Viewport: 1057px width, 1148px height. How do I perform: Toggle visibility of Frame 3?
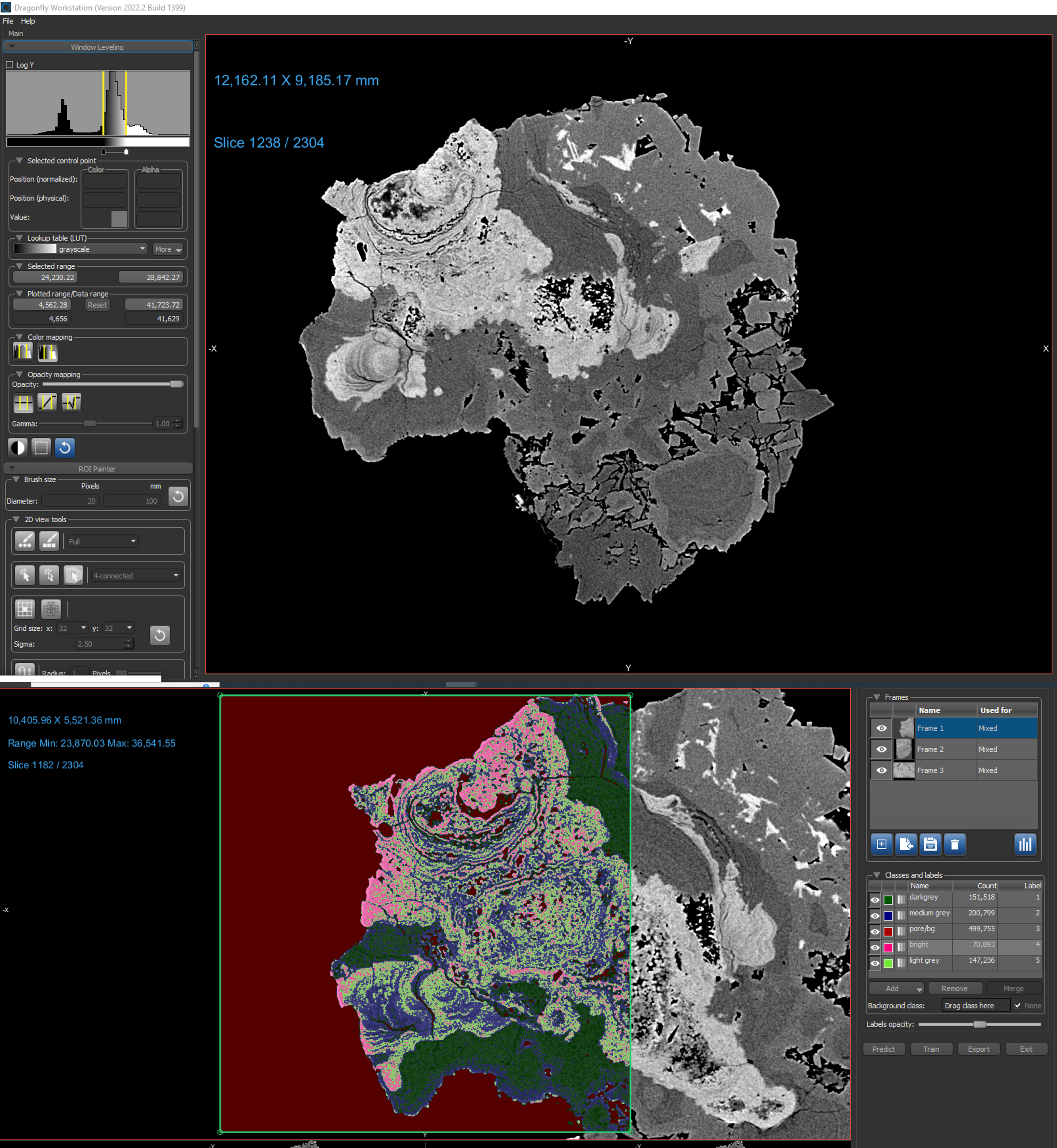[881, 771]
